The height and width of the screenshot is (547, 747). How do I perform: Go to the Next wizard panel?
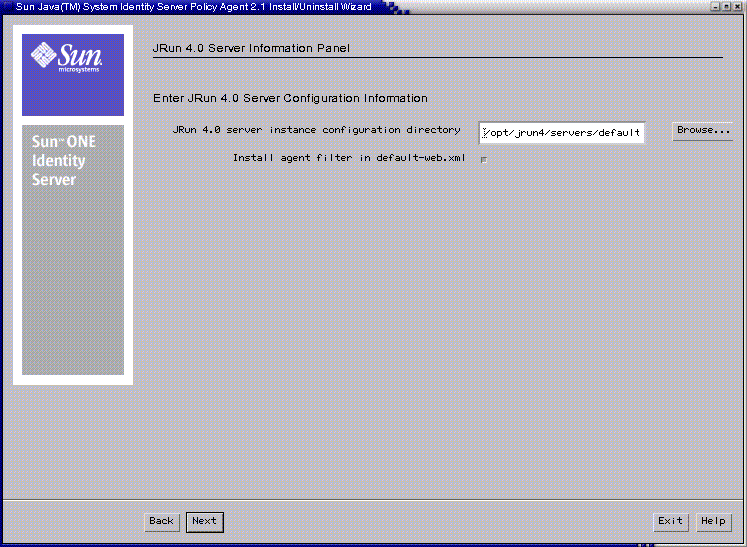pos(204,521)
